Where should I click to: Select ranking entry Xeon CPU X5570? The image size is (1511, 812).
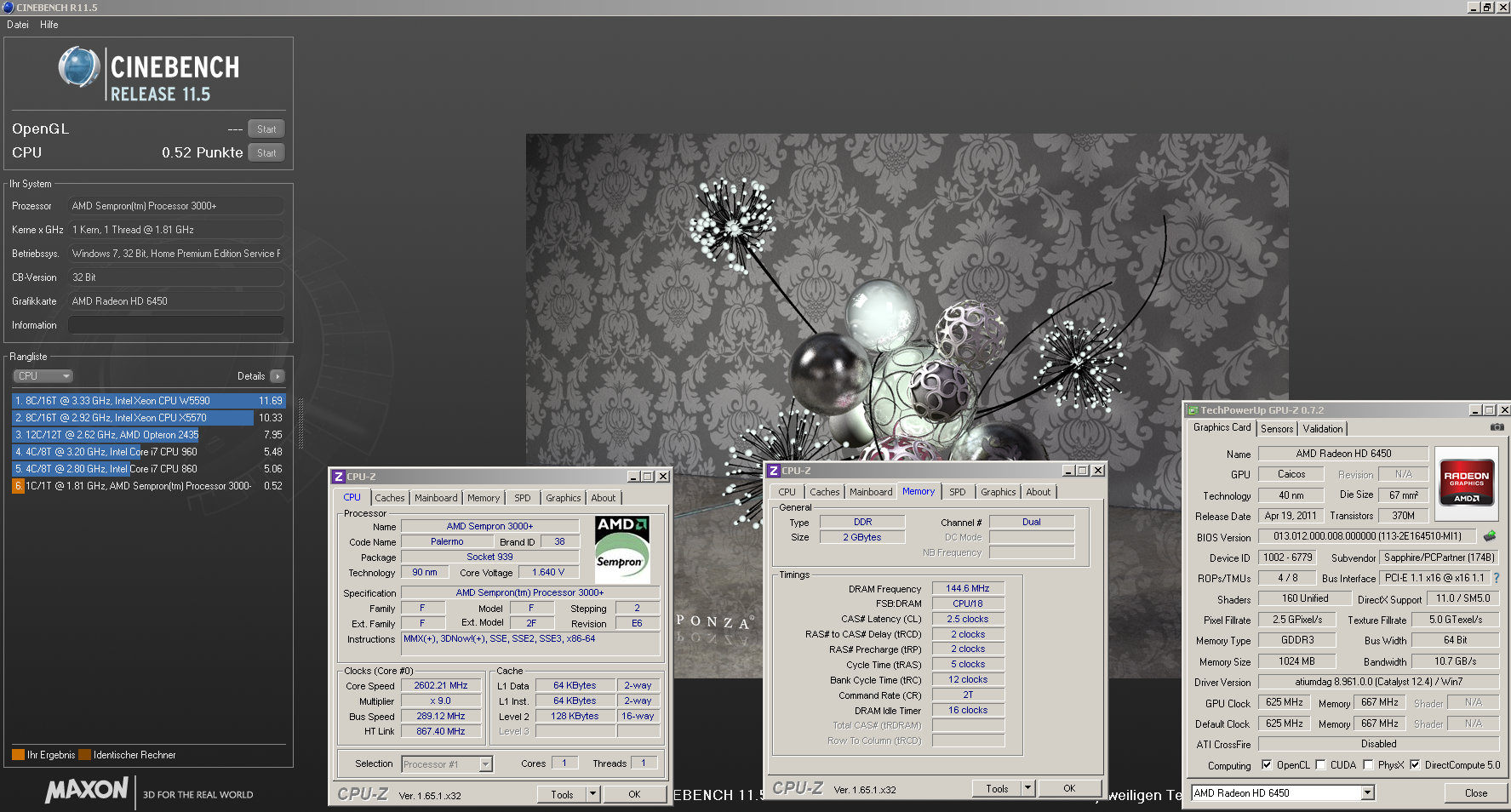point(148,418)
